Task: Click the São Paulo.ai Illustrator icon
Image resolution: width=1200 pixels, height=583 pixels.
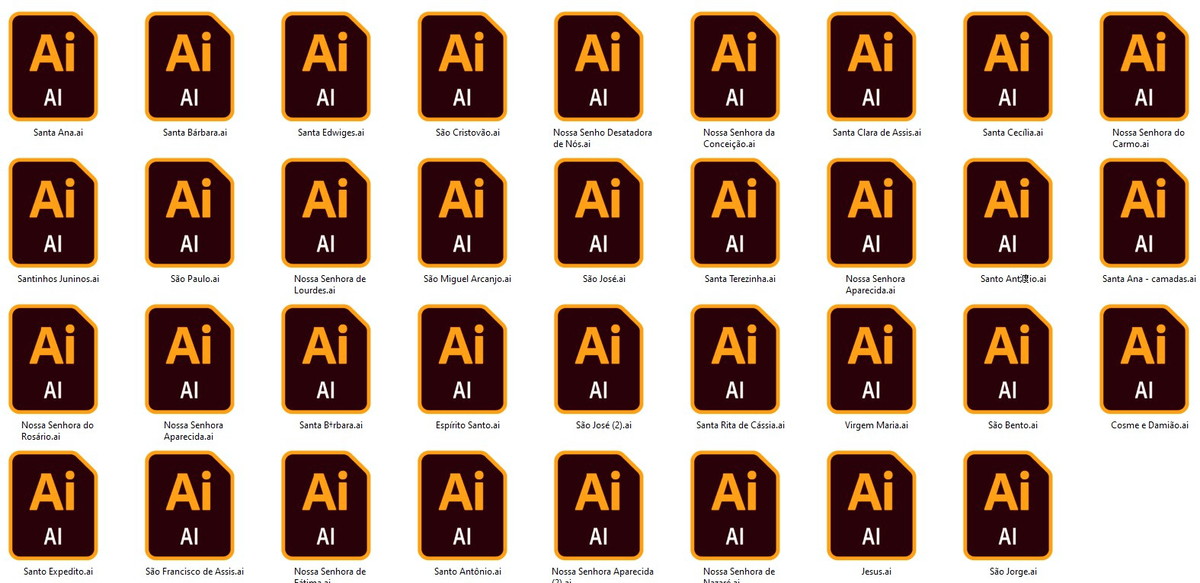Action: coord(190,213)
